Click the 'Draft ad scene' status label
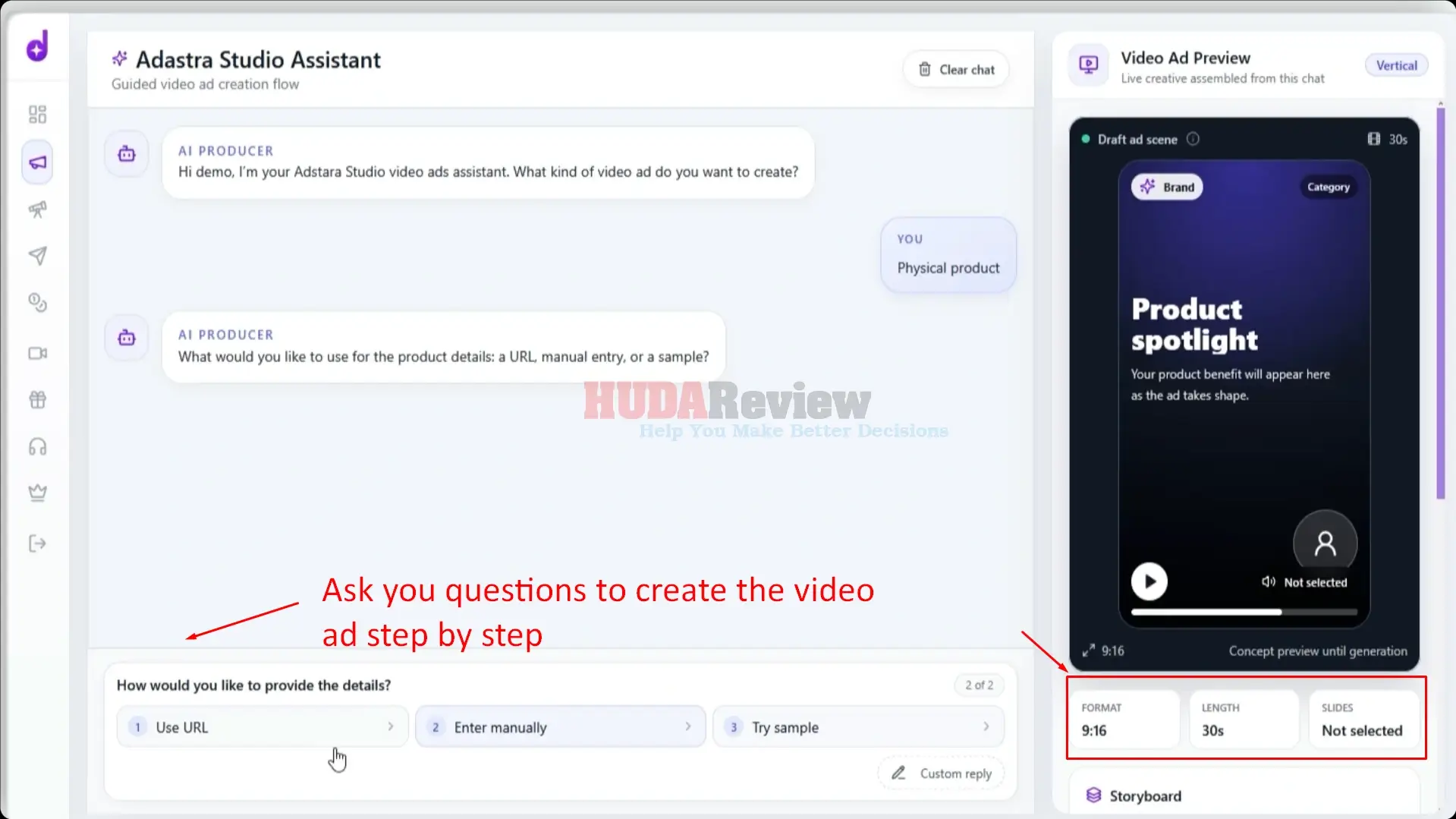The width and height of the screenshot is (1456, 819). pyautogui.click(x=1137, y=139)
